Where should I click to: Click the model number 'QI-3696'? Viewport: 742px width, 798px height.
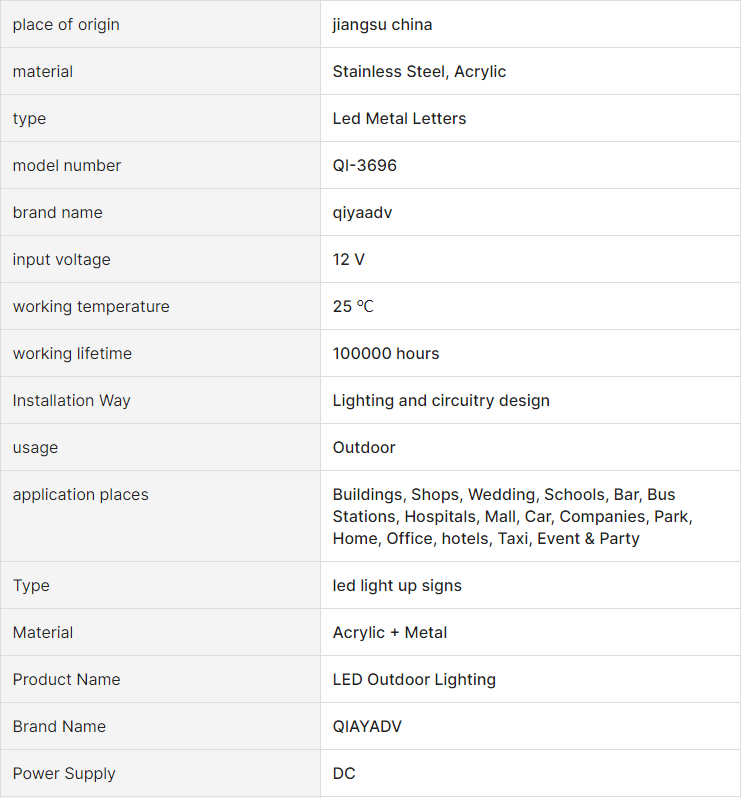pos(364,165)
